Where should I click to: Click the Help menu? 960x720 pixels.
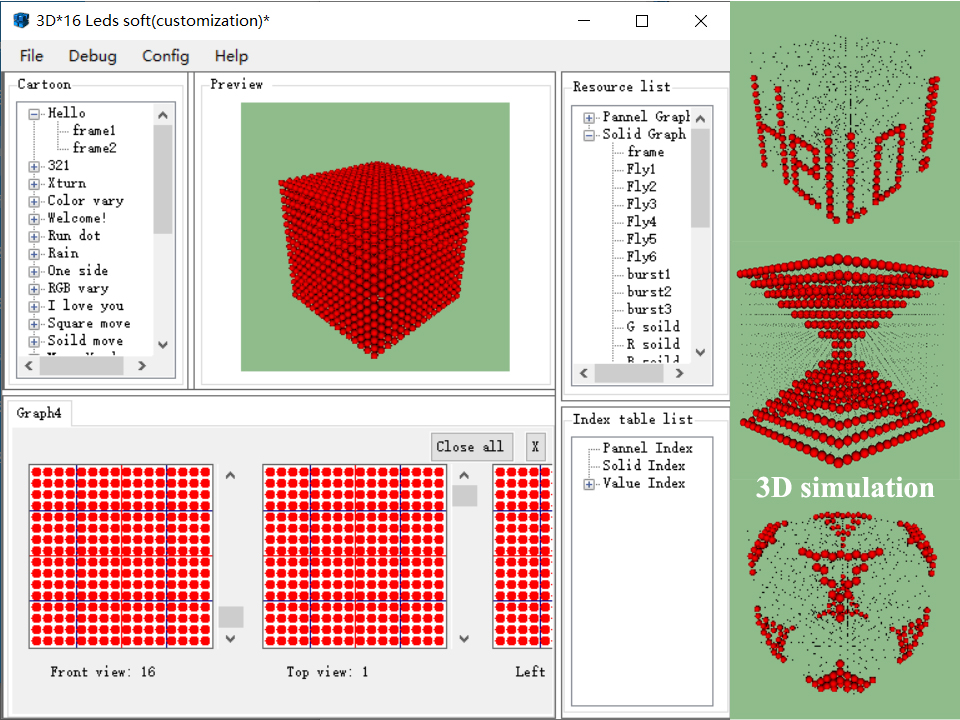tap(231, 56)
